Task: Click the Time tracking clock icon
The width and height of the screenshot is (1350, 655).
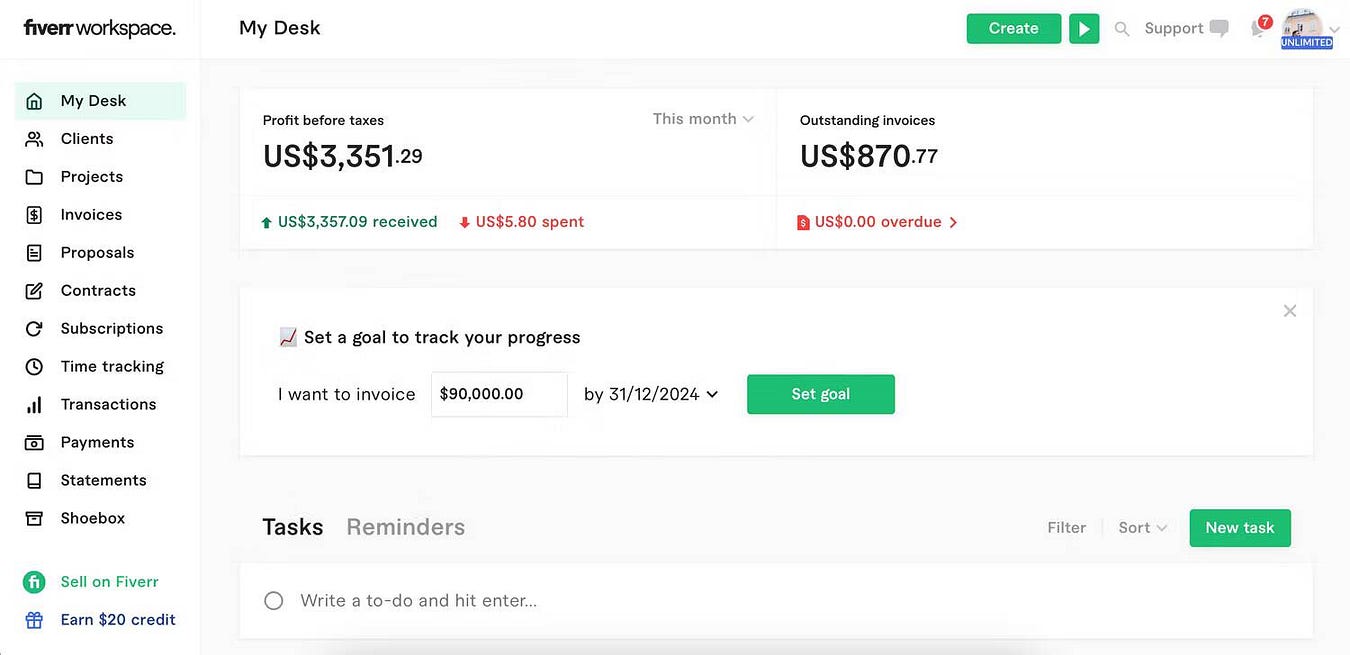Action: coord(34,367)
